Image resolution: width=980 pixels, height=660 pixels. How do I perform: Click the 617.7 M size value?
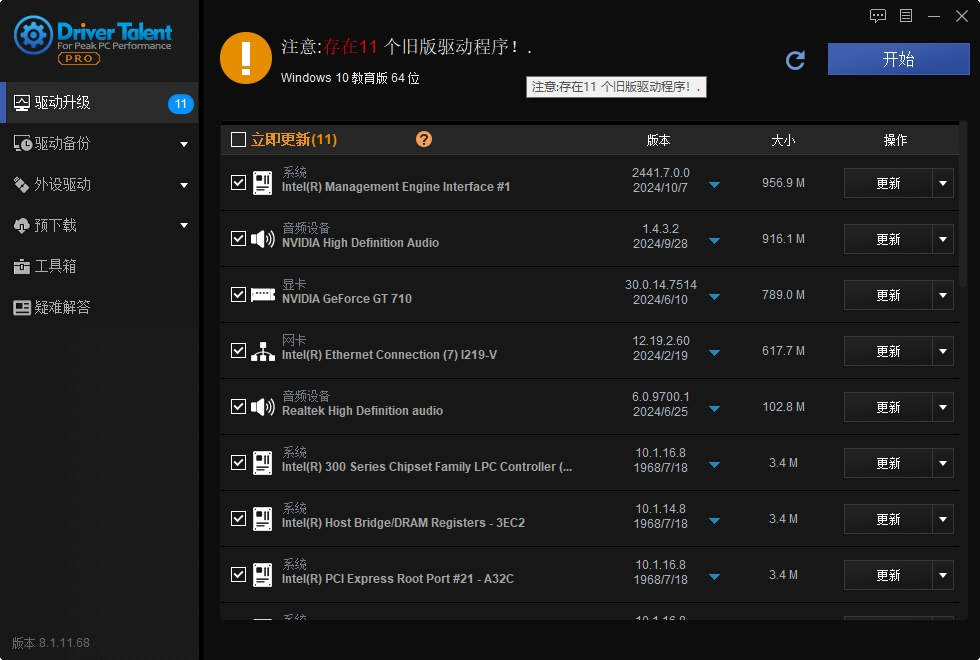783,351
